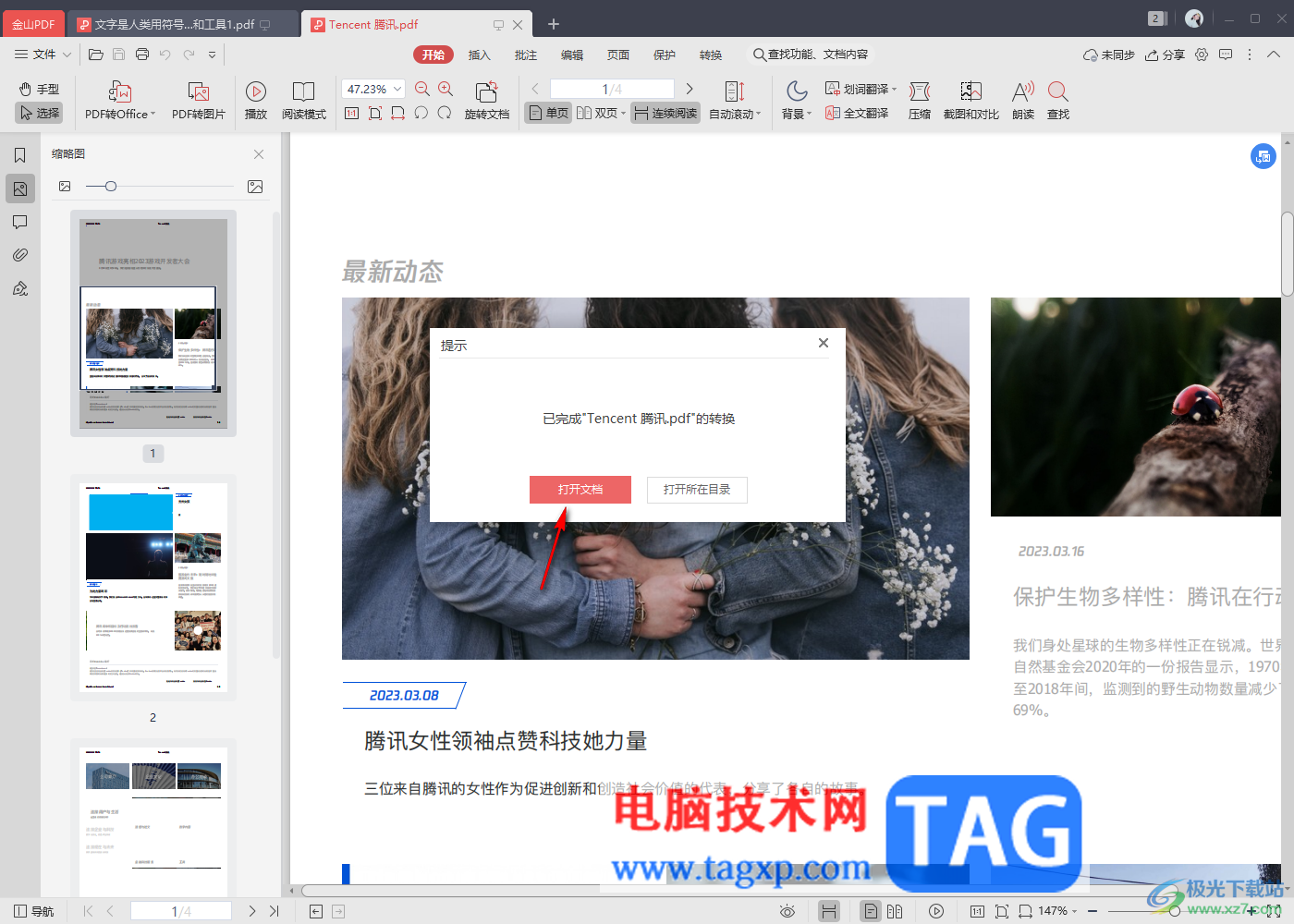1294x924 pixels.
Task: Toggle 导航 navigation pane in status bar
Action: click(33, 911)
